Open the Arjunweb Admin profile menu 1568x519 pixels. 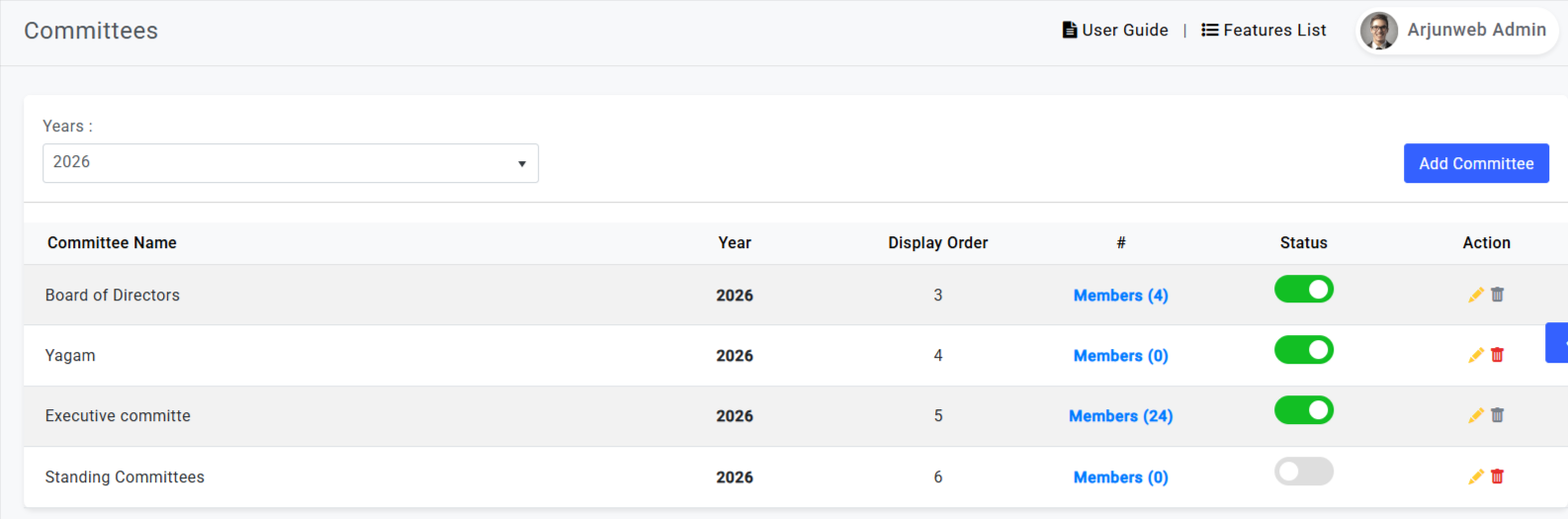tap(1456, 31)
